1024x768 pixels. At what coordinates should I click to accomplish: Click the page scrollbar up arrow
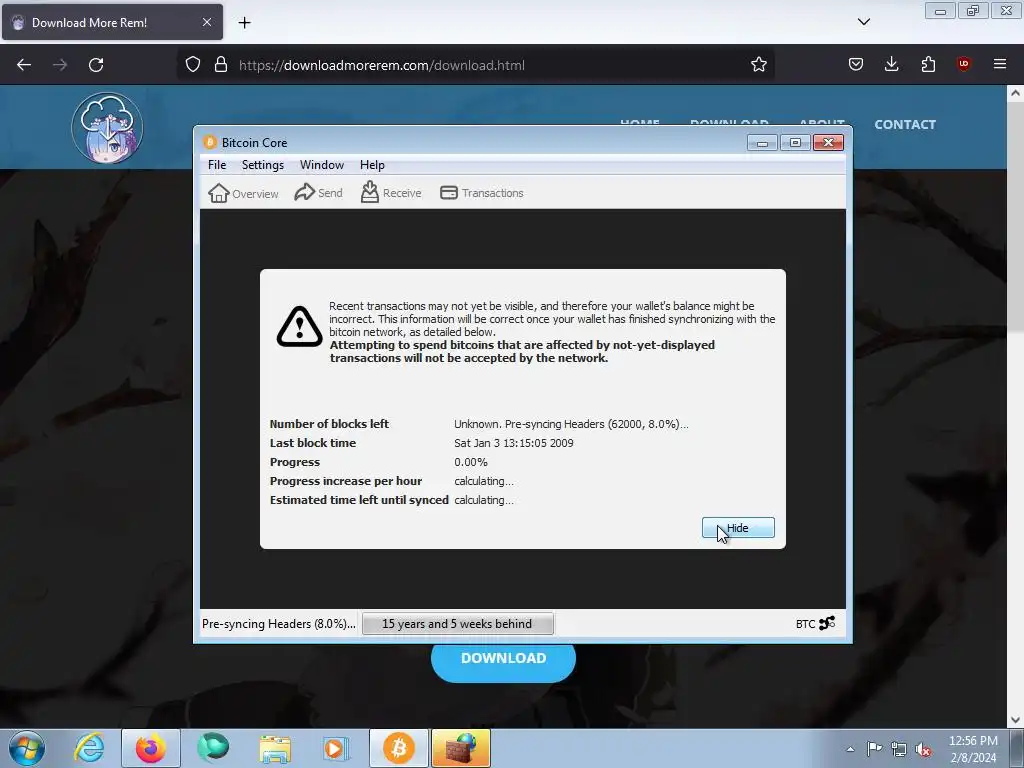1015,93
